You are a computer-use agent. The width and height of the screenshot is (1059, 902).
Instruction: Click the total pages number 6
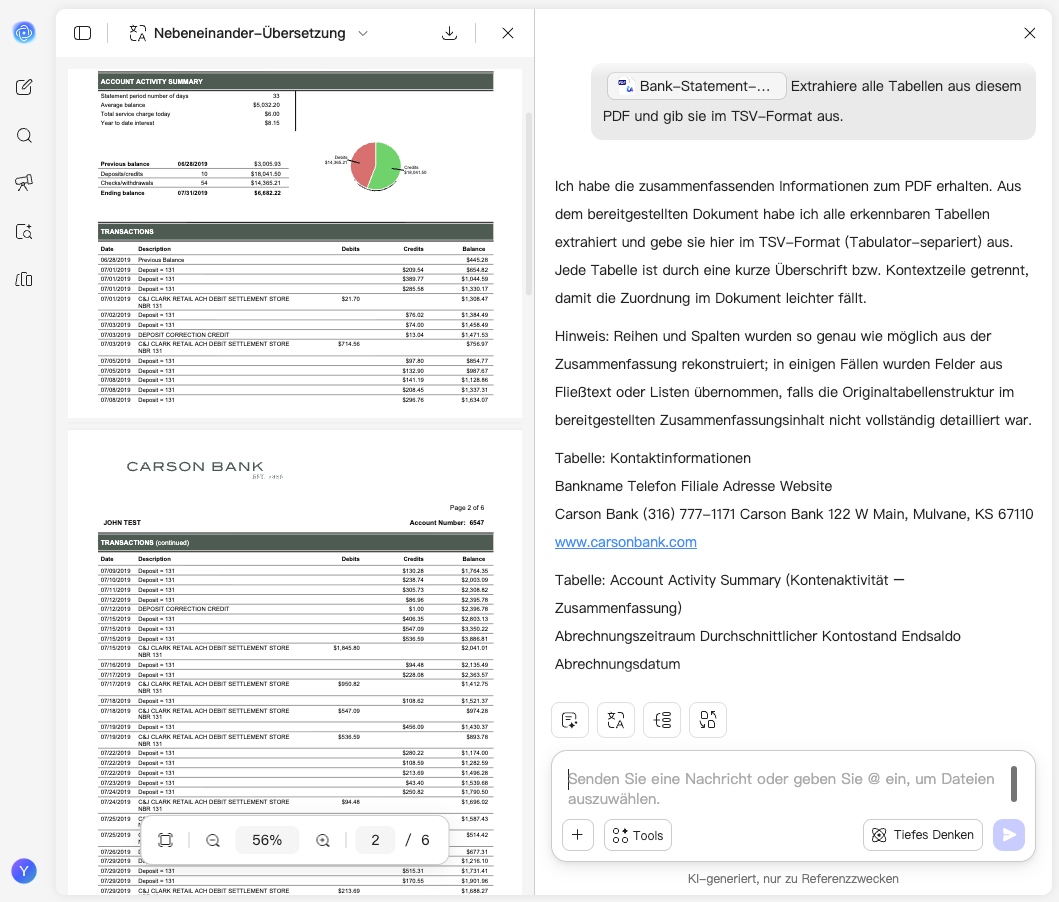tap(425, 840)
